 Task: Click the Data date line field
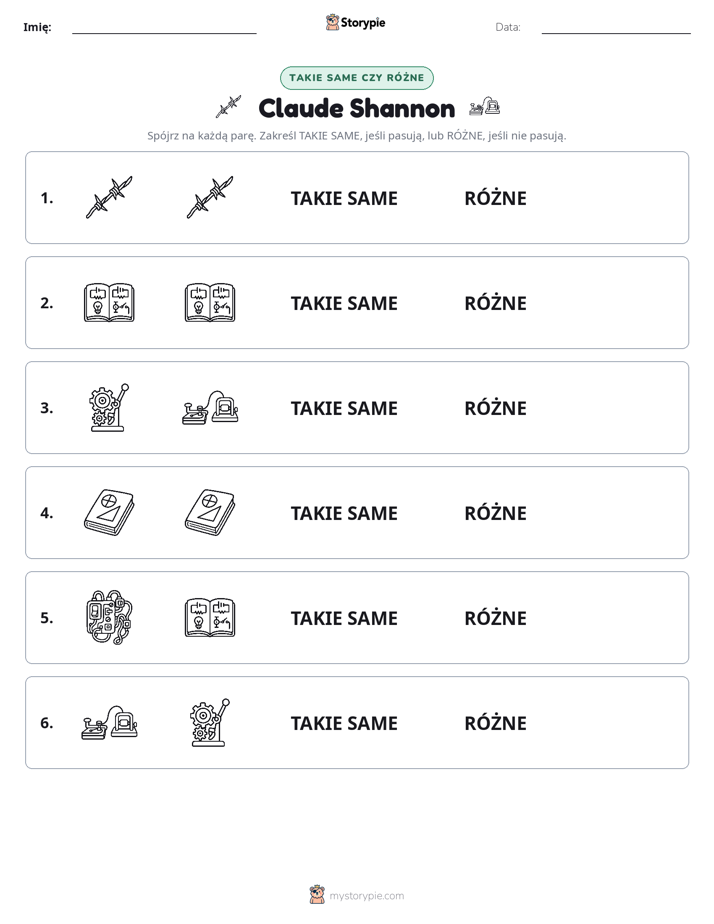click(x=616, y=27)
